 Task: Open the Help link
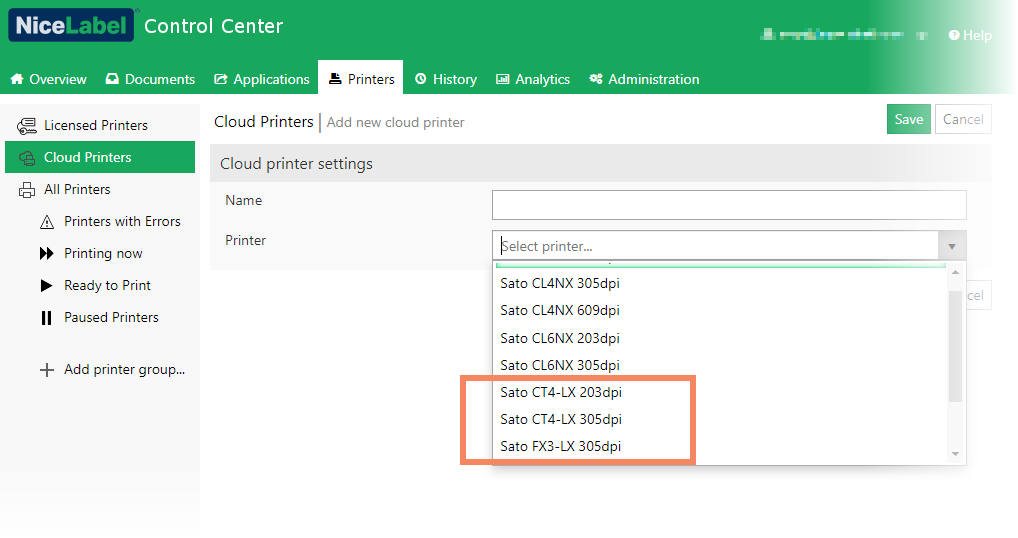pyautogui.click(x=970, y=35)
